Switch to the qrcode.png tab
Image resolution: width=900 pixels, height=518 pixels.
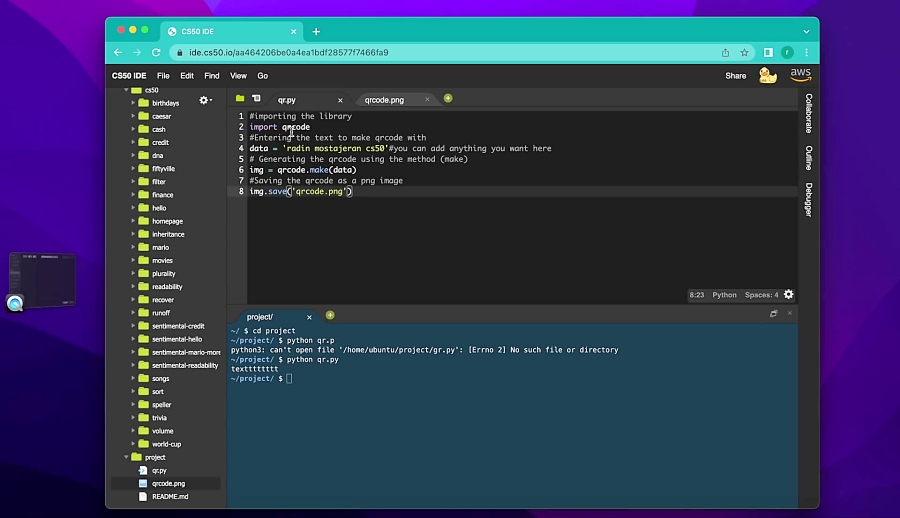[x=384, y=100]
